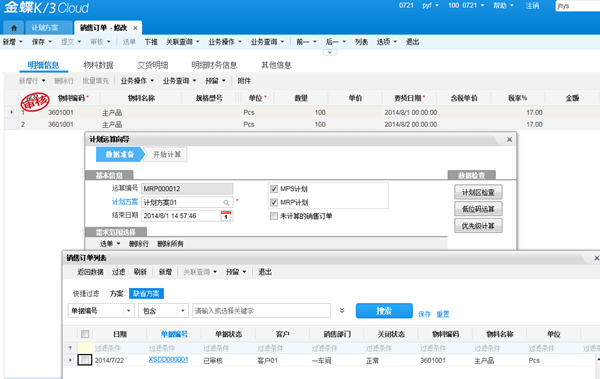Click the filter funnel icon in filter row
Image resolution: width=600 pixels, height=379 pixels.
70,348
